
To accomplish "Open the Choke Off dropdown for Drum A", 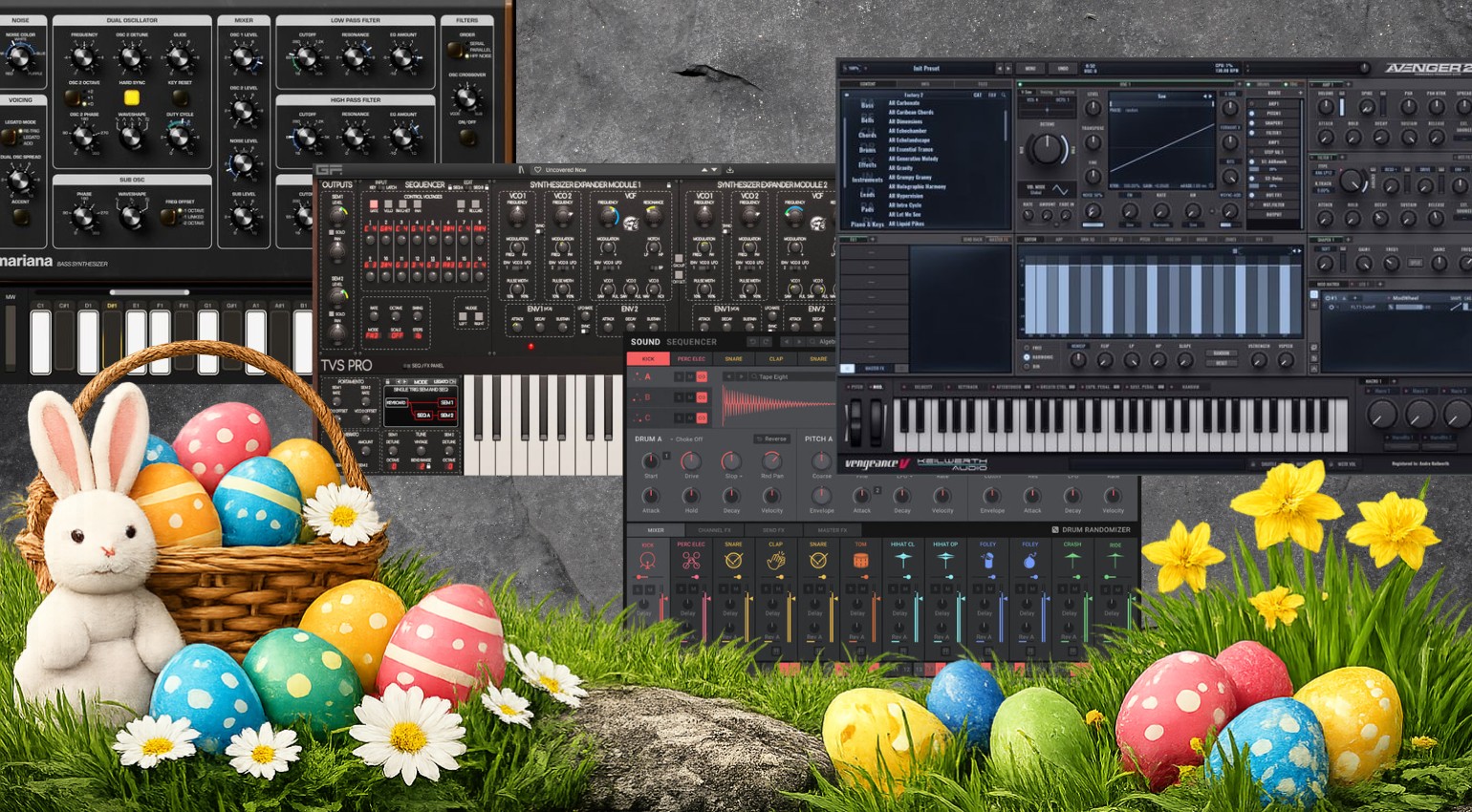I will point(688,439).
